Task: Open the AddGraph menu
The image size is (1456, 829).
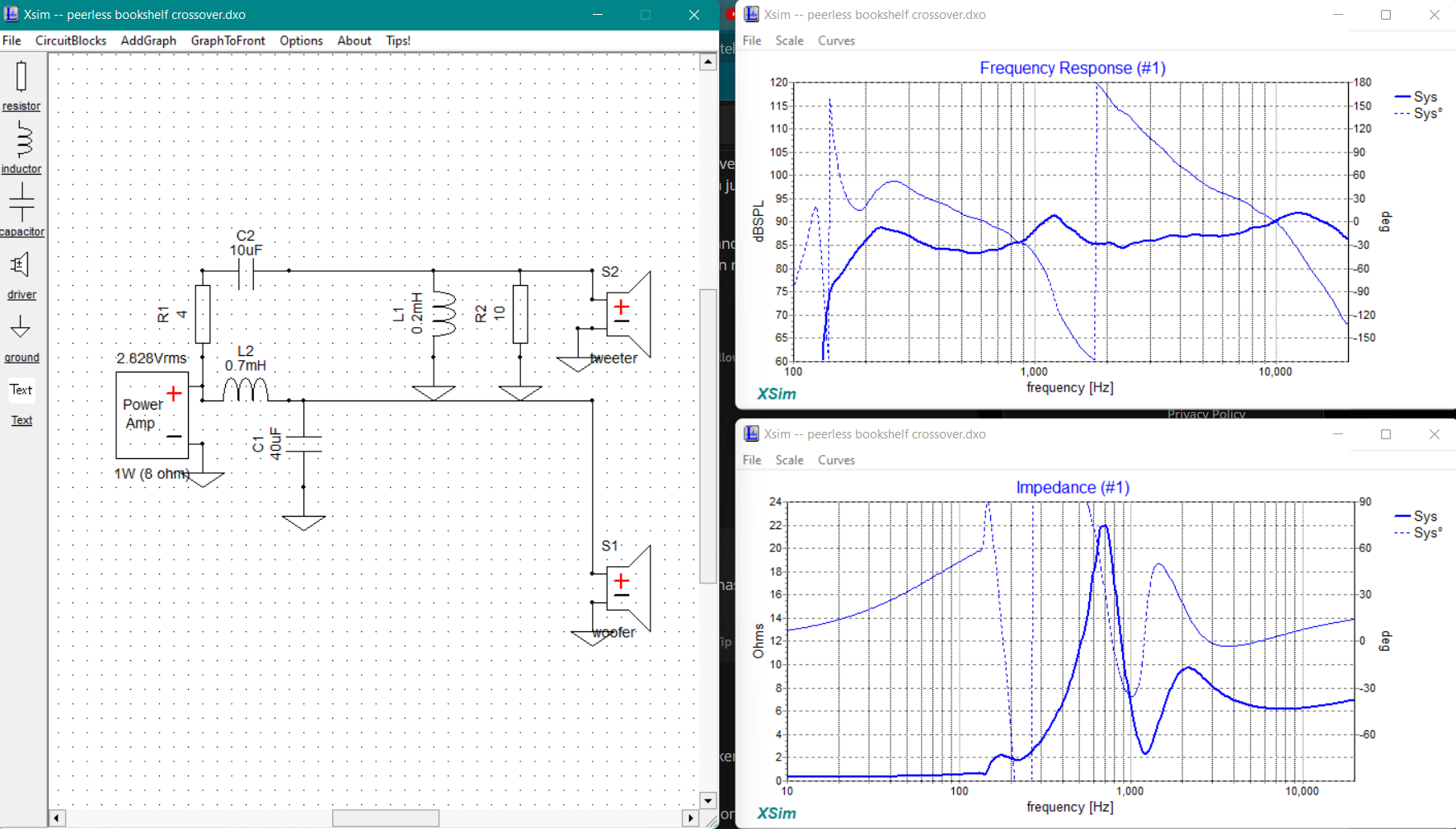Action: coord(148,40)
